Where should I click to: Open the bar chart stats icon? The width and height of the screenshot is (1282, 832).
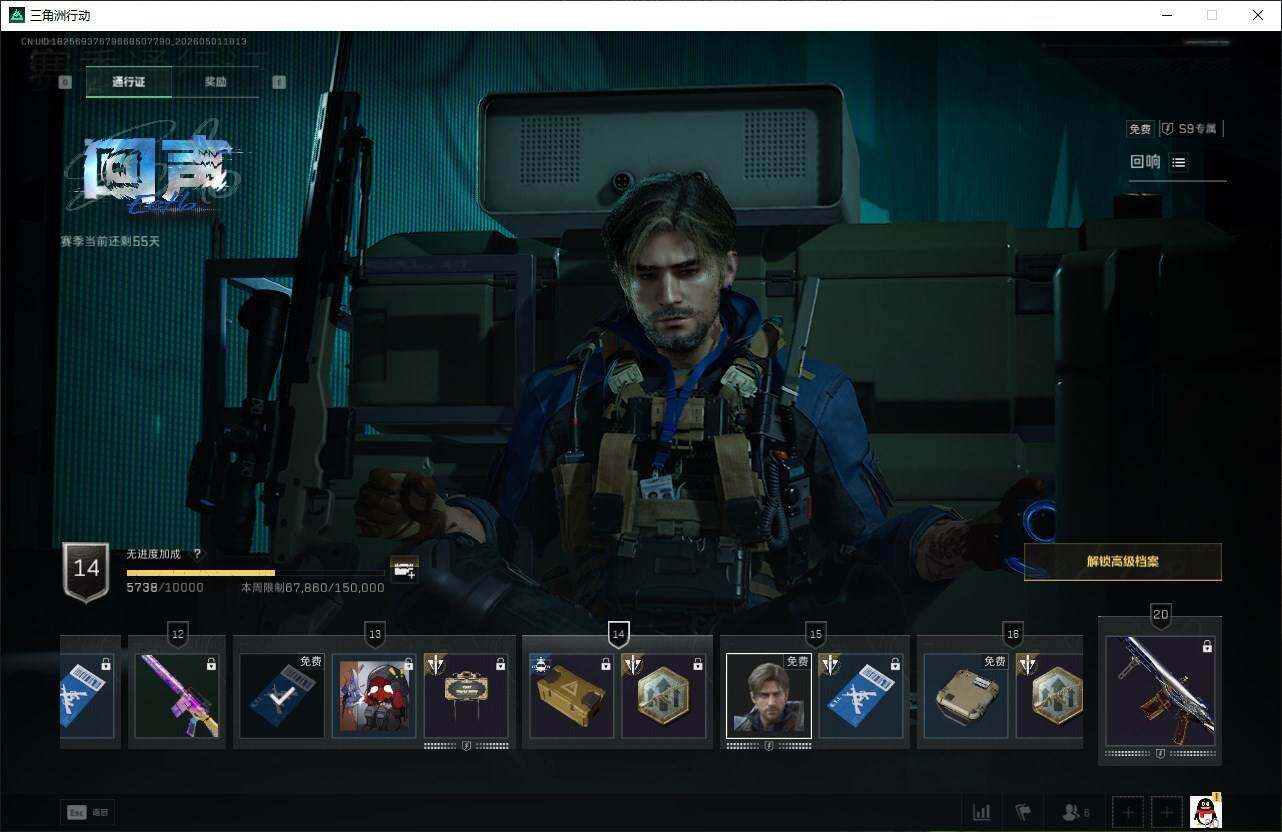click(x=981, y=813)
